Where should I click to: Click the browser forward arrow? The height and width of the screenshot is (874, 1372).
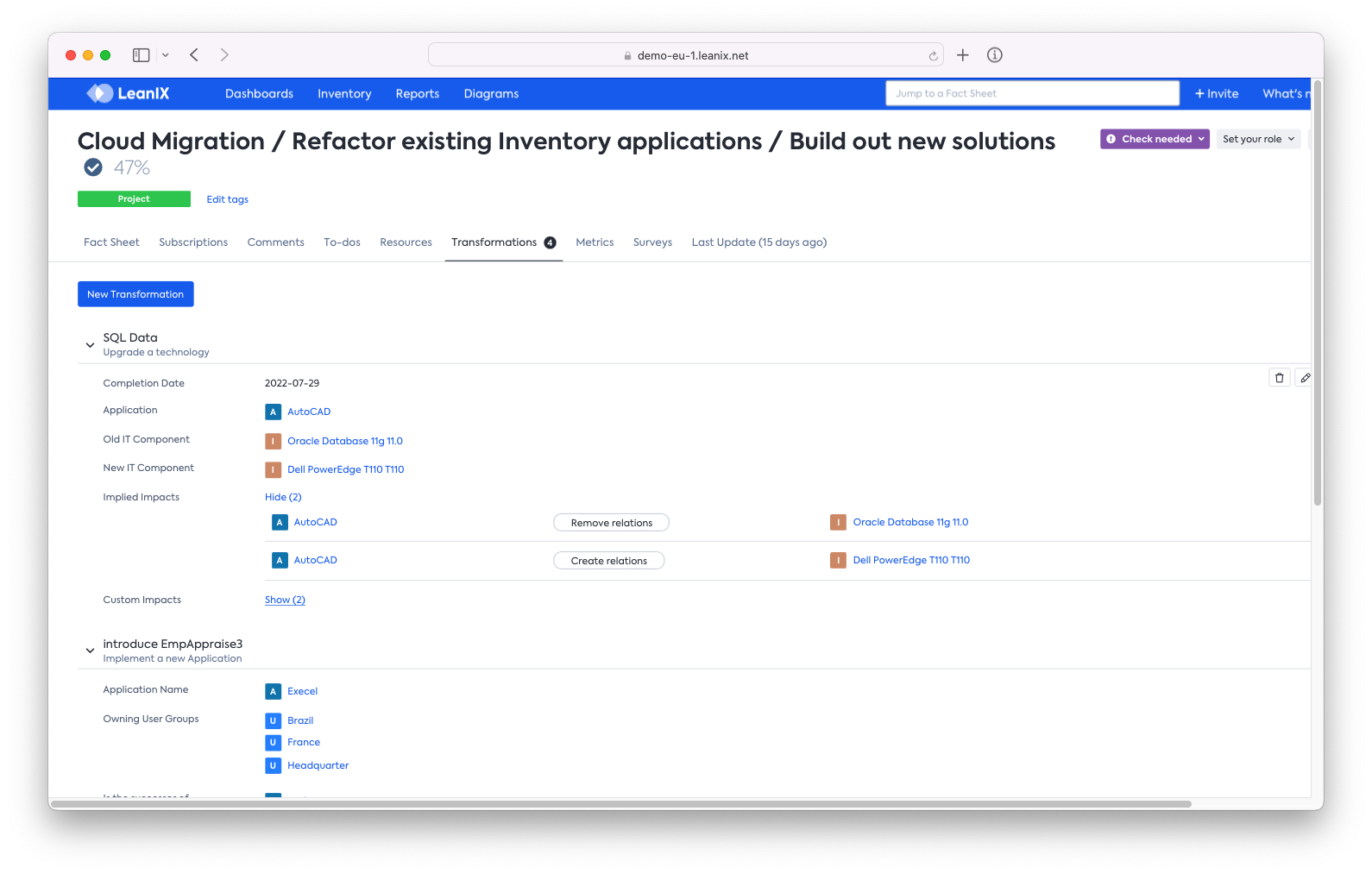point(224,55)
